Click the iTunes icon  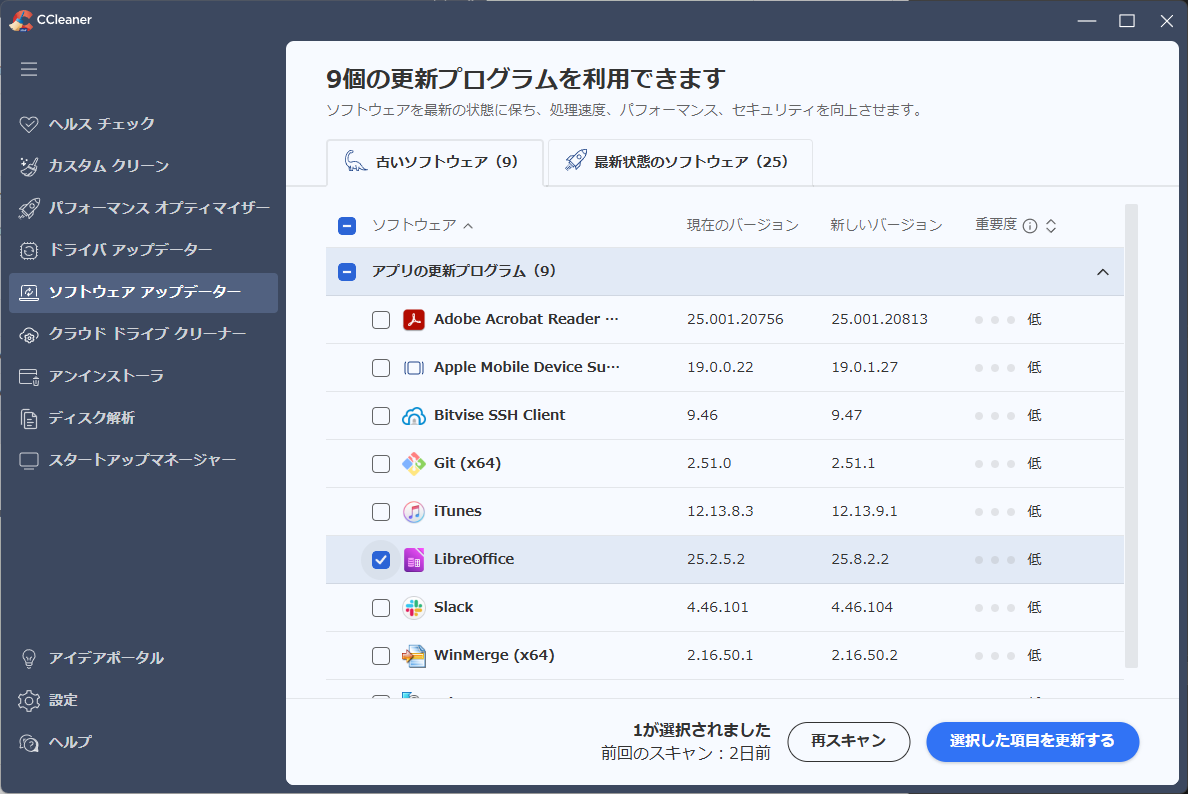[x=413, y=511]
